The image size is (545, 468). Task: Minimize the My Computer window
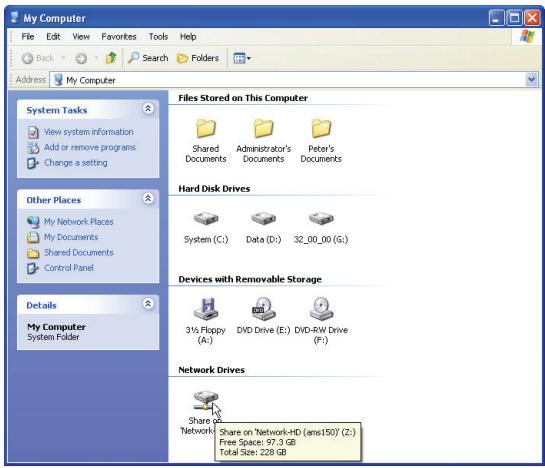[x=496, y=18]
